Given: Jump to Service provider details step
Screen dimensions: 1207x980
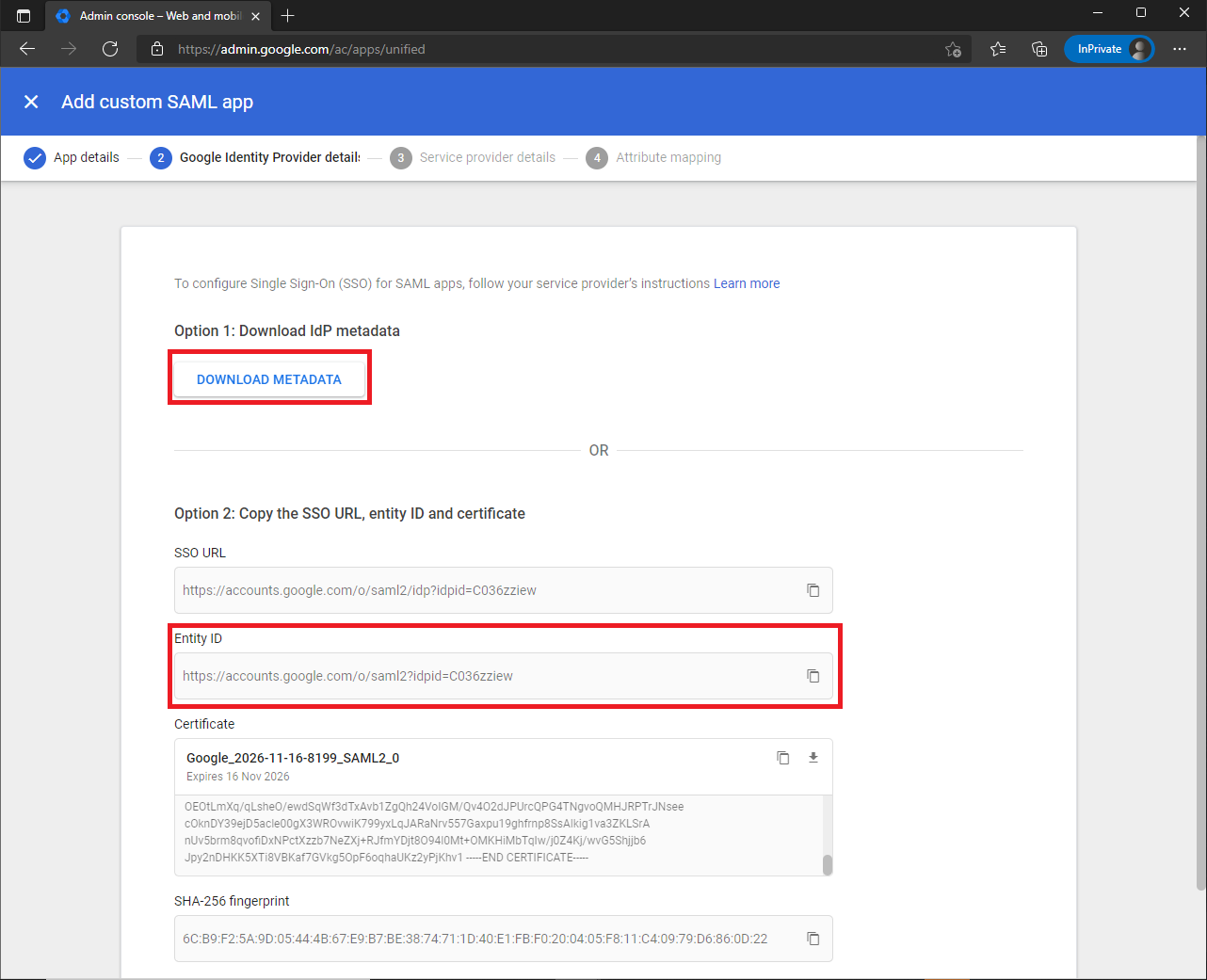Looking at the screenshot, I should (x=474, y=157).
